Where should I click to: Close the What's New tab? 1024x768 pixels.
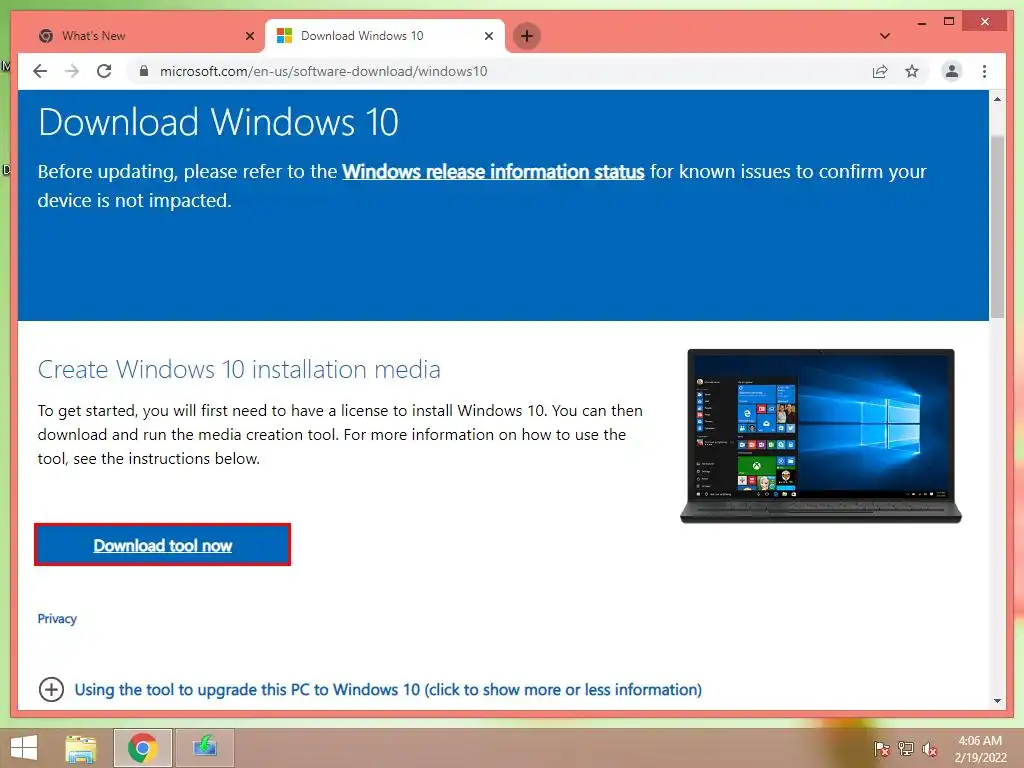click(x=249, y=36)
